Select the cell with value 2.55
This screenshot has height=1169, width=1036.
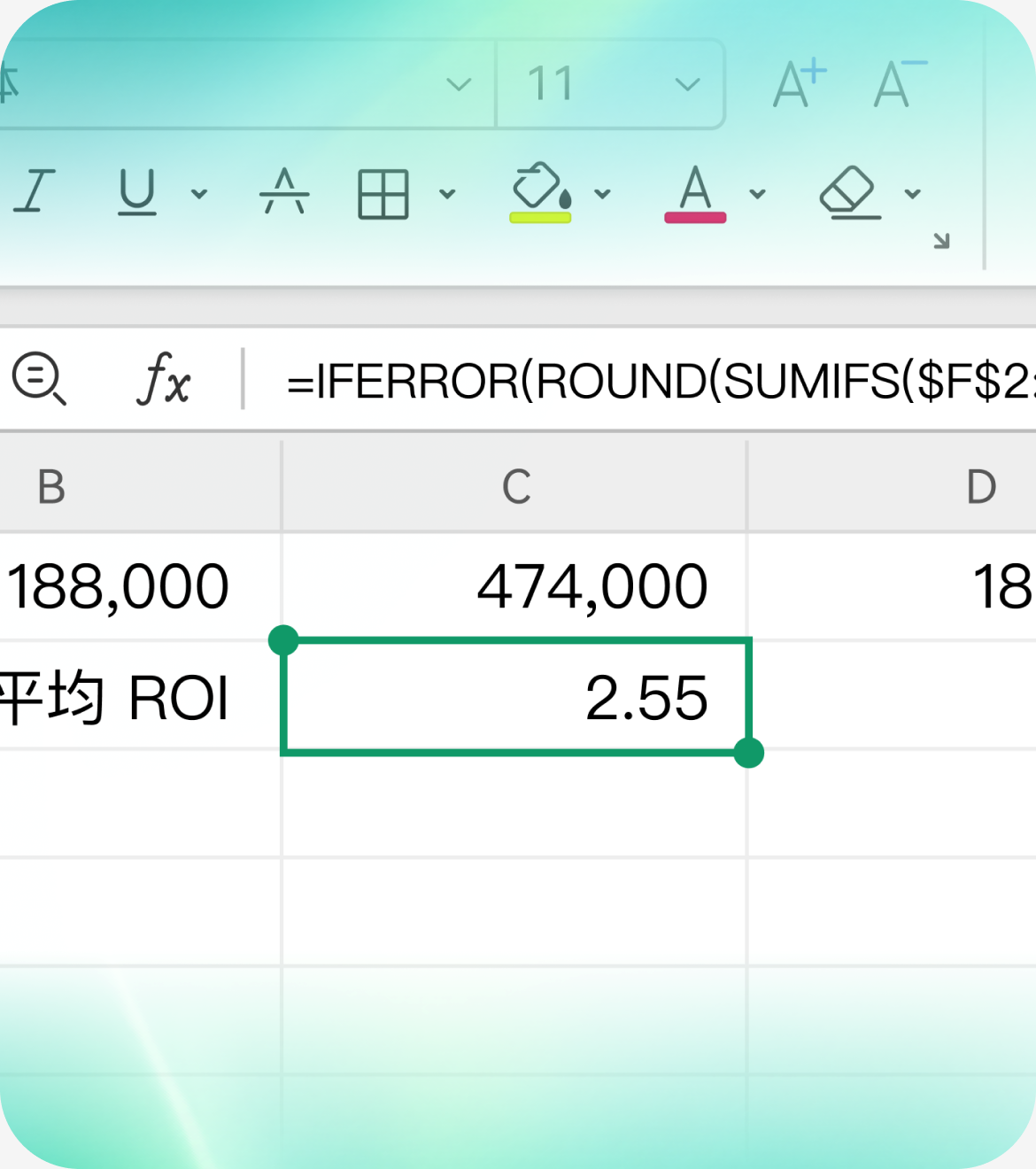[515, 697]
